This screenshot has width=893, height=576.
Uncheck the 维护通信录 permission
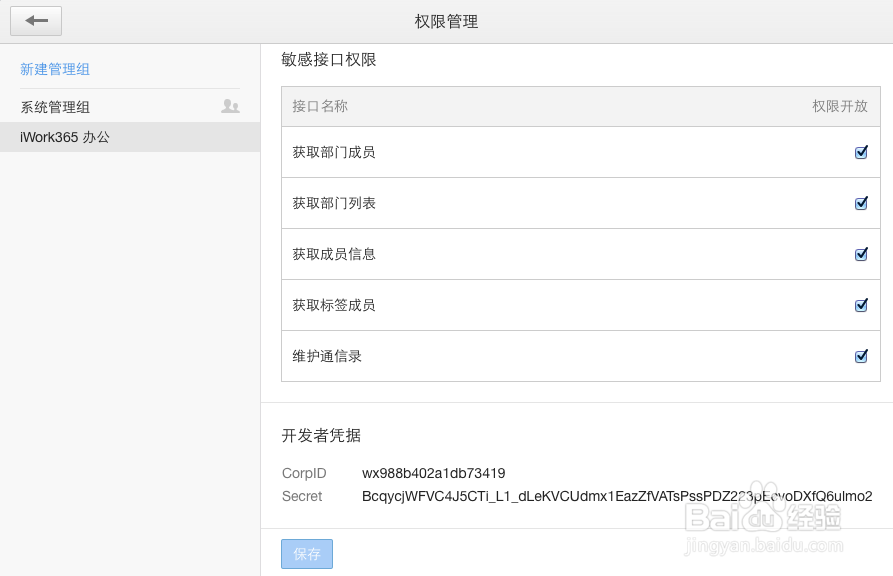861,356
